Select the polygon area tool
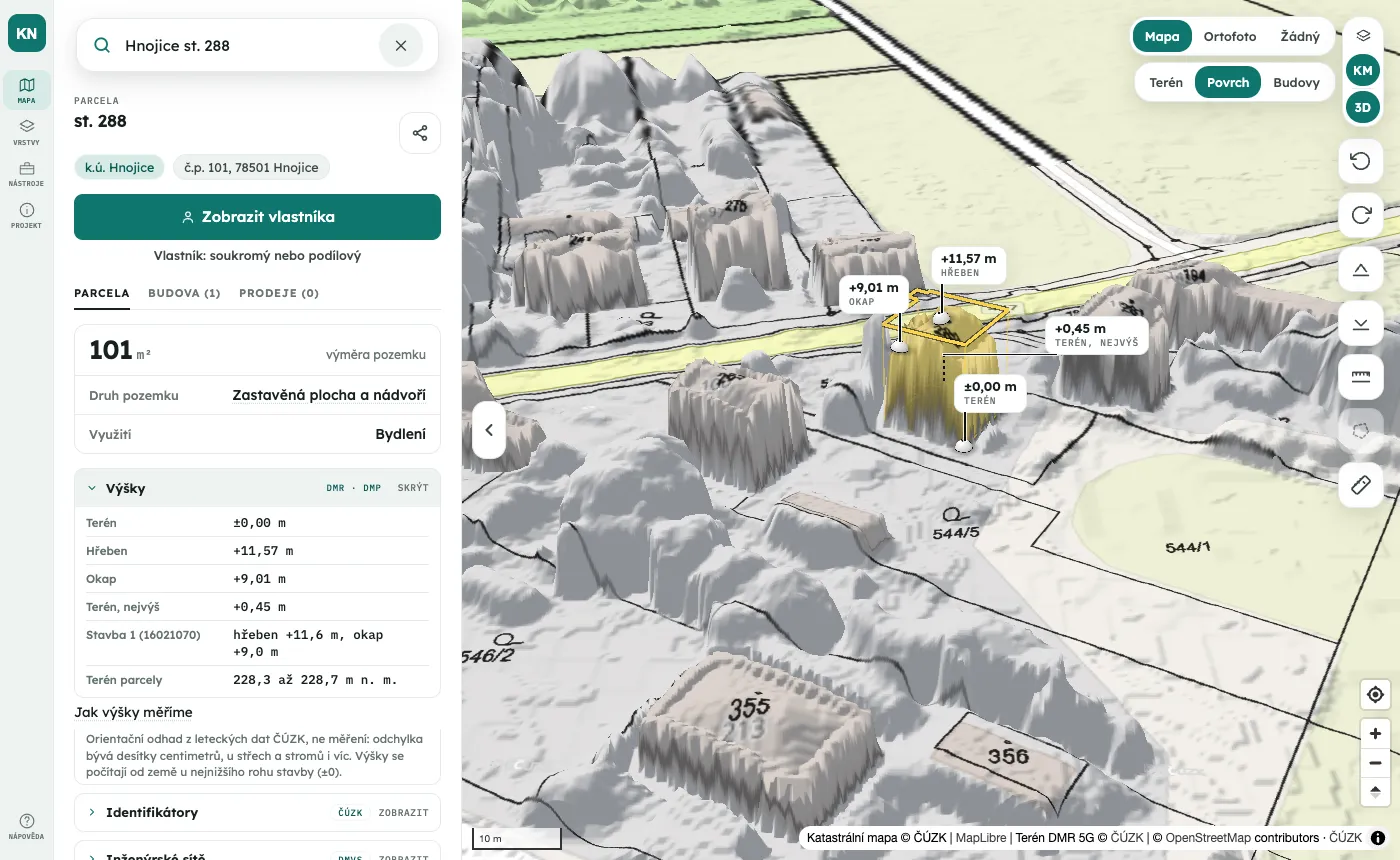This screenshot has height=860, width=1400. pyautogui.click(x=1360, y=431)
